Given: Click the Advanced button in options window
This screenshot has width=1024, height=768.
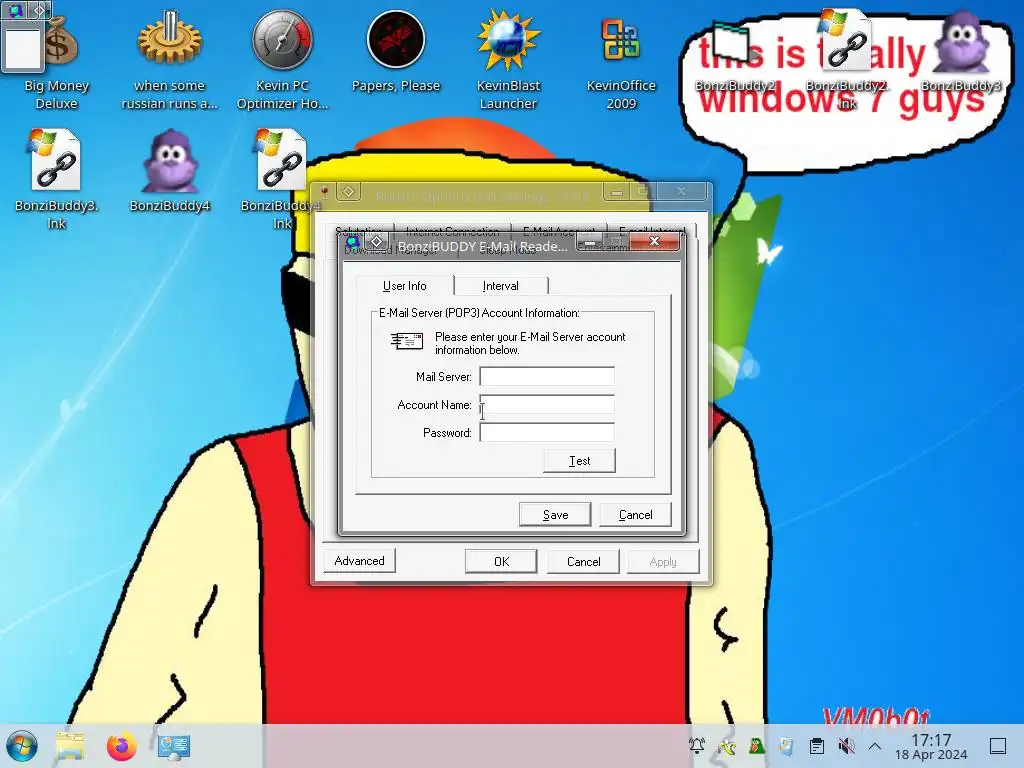Looking at the screenshot, I should point(359,560).
